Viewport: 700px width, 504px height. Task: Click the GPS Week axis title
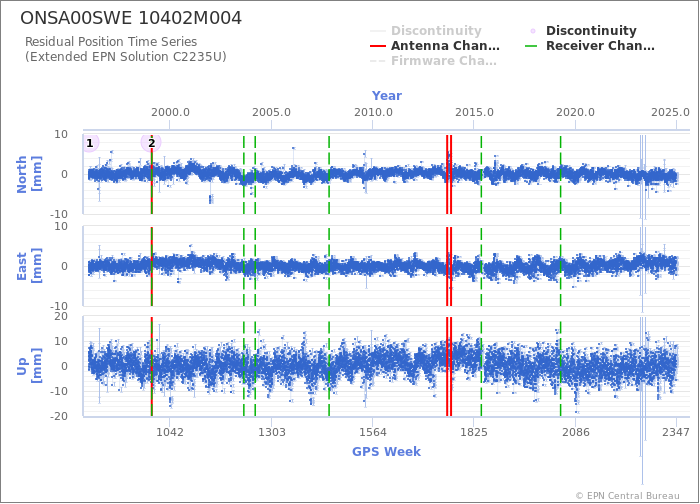coord(387,452)
